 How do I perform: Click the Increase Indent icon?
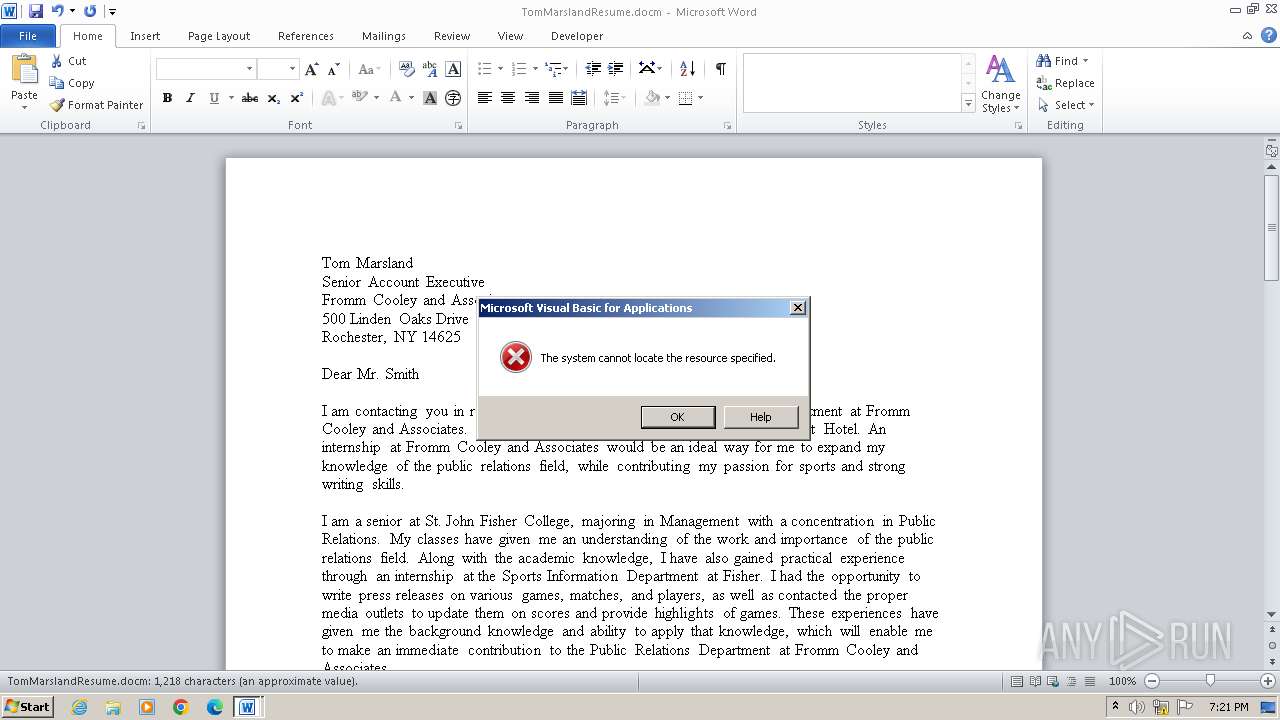click(x=616, y=69)
